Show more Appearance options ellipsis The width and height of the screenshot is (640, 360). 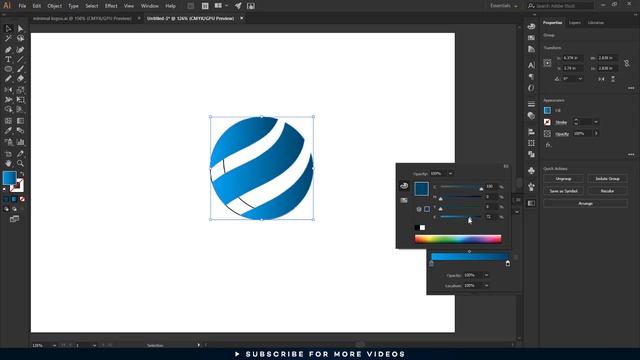pyautogui.click(x=631, y=155)
